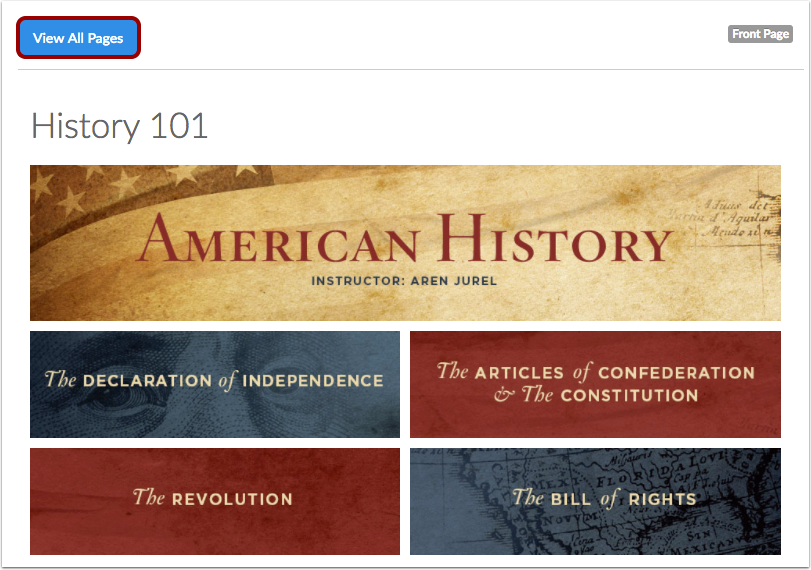Open The Declaration of Independence tile
811x570 pixels.
[x=215, y=384]
